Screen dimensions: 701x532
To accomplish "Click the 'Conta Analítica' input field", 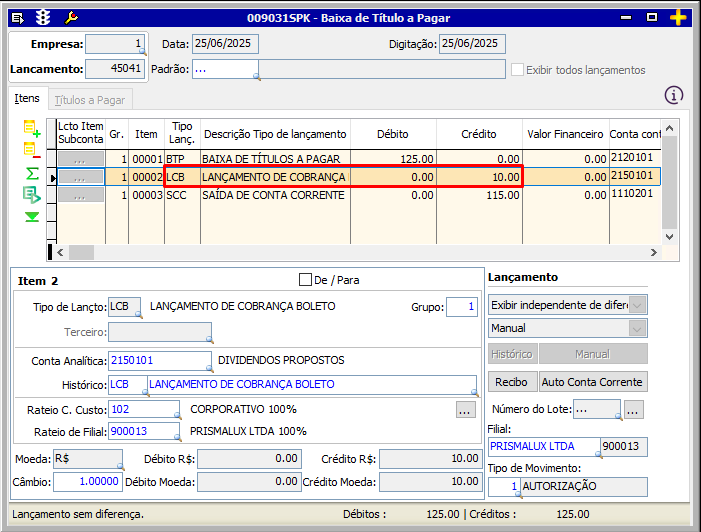I will tap(158, 360).
